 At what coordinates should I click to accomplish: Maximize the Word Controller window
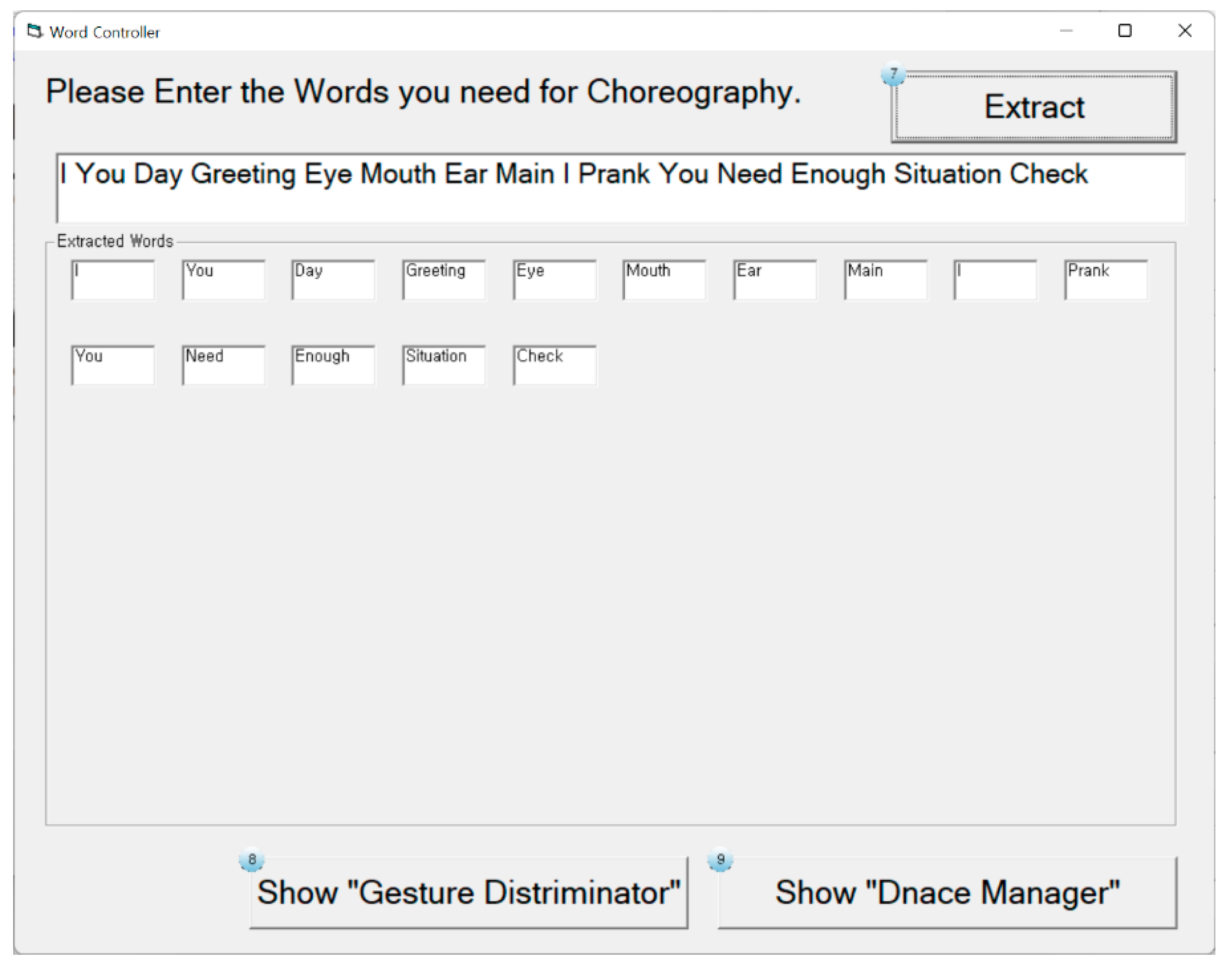click(1124, 31)
